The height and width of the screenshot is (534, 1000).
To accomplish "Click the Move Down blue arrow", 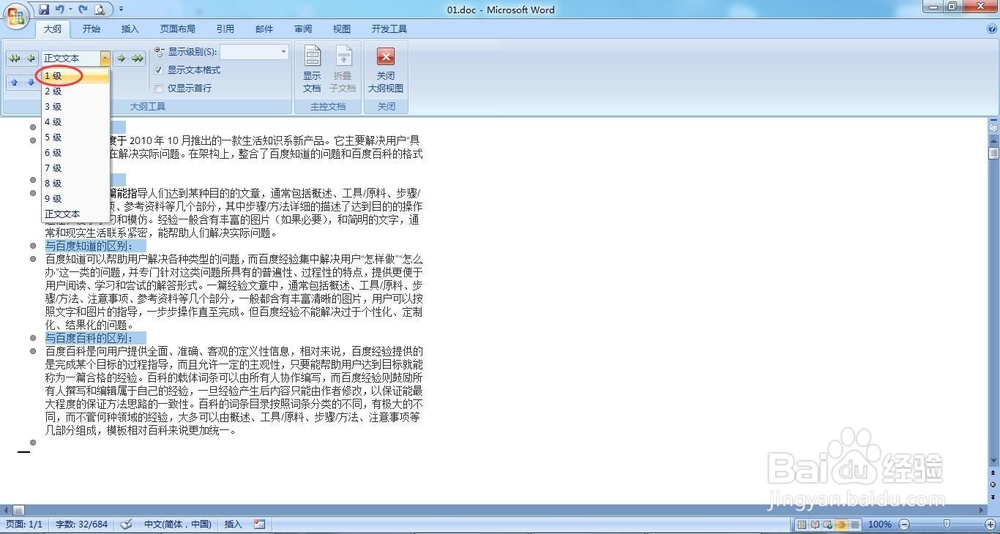I will tap(30, 83).
